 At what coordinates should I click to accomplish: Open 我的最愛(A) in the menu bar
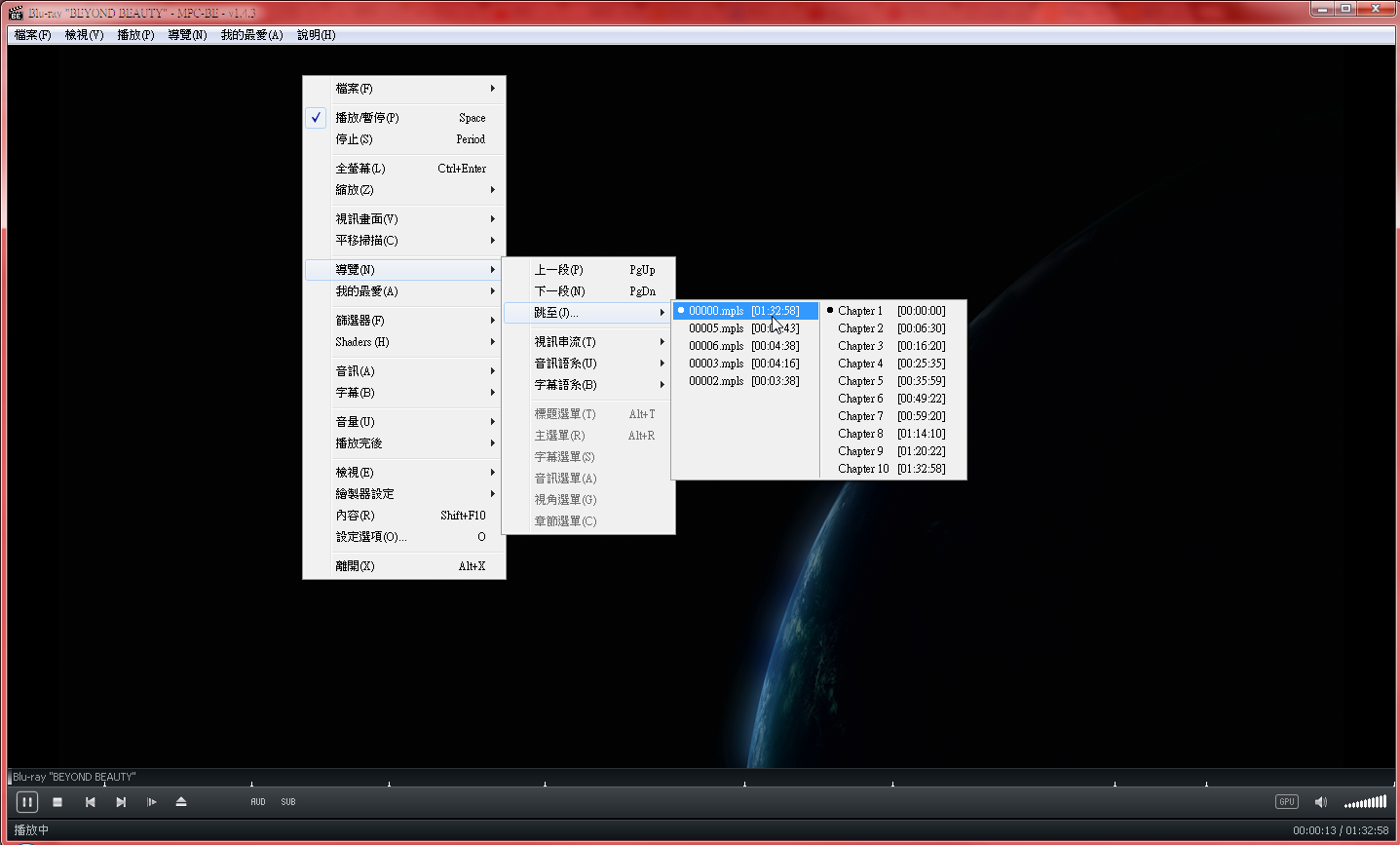click(251, 35)
